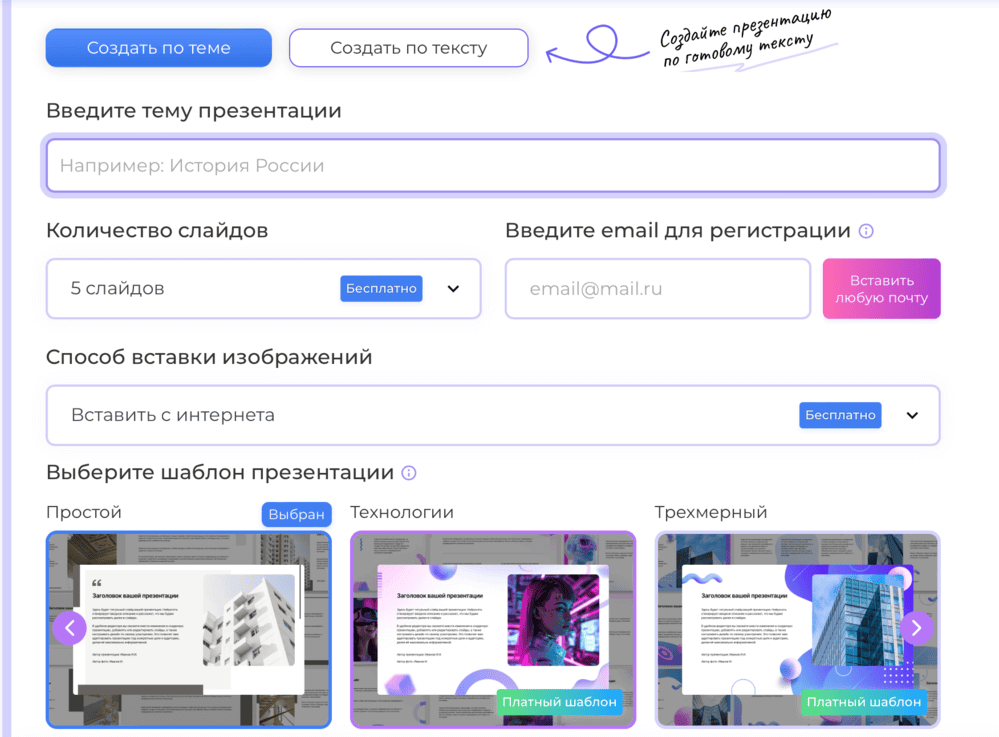Image resolution: width=999 pixels, height=737 pixels.
Task: Click the email registration input field
Action: click(658, 289)
